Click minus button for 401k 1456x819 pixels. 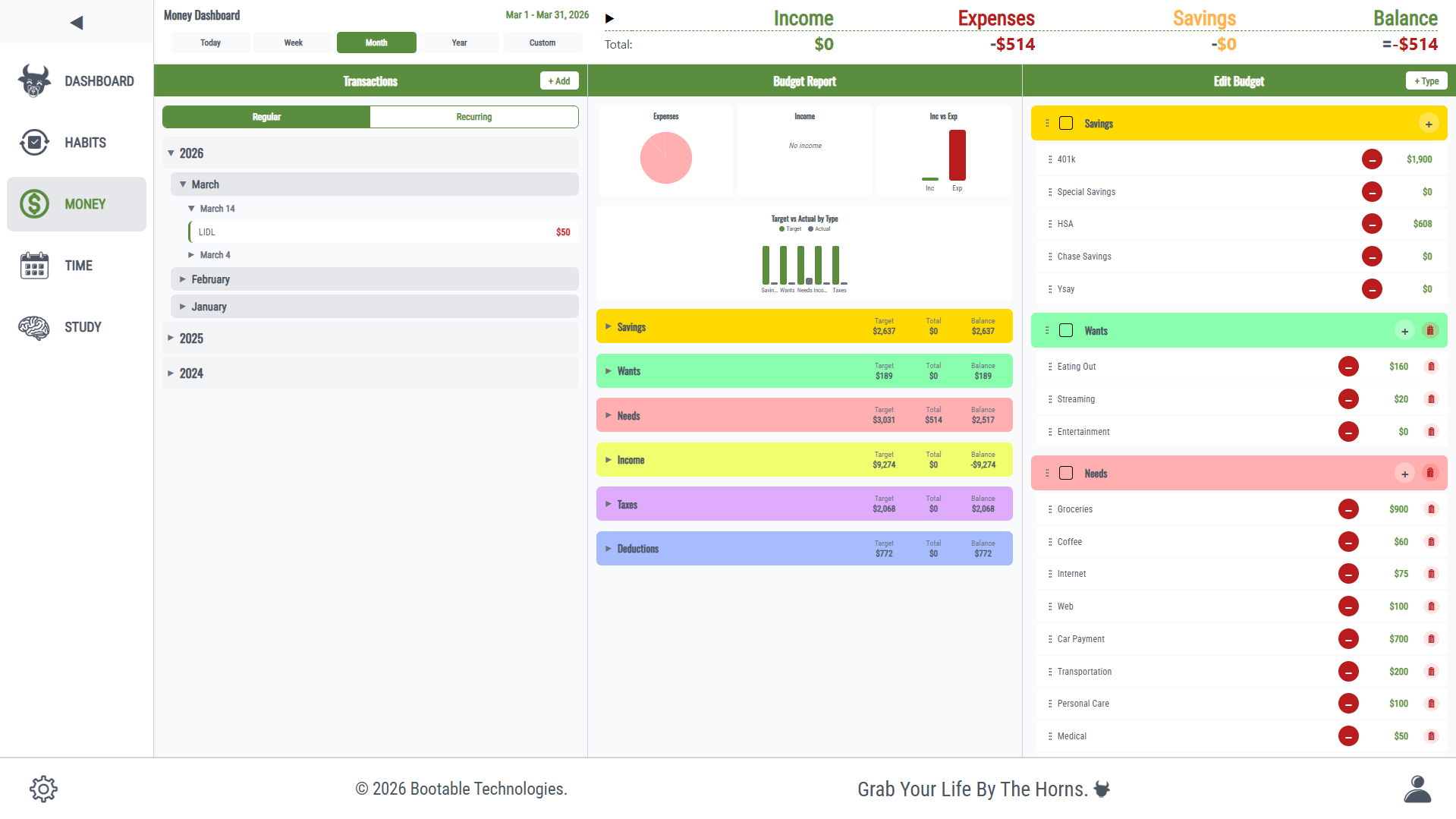point(1371,159)
